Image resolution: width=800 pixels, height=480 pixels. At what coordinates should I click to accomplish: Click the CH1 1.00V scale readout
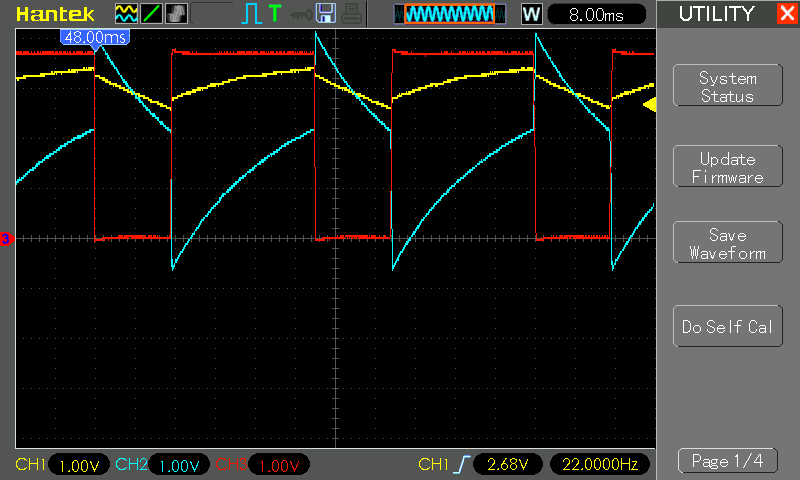(79, 465)
